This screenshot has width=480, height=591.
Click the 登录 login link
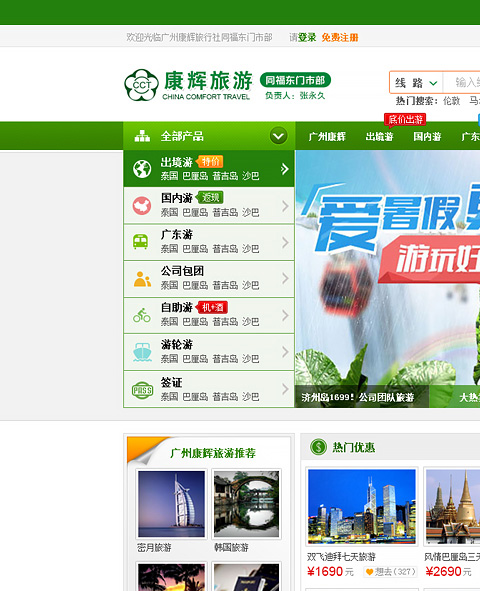click(x=307, y=37)
